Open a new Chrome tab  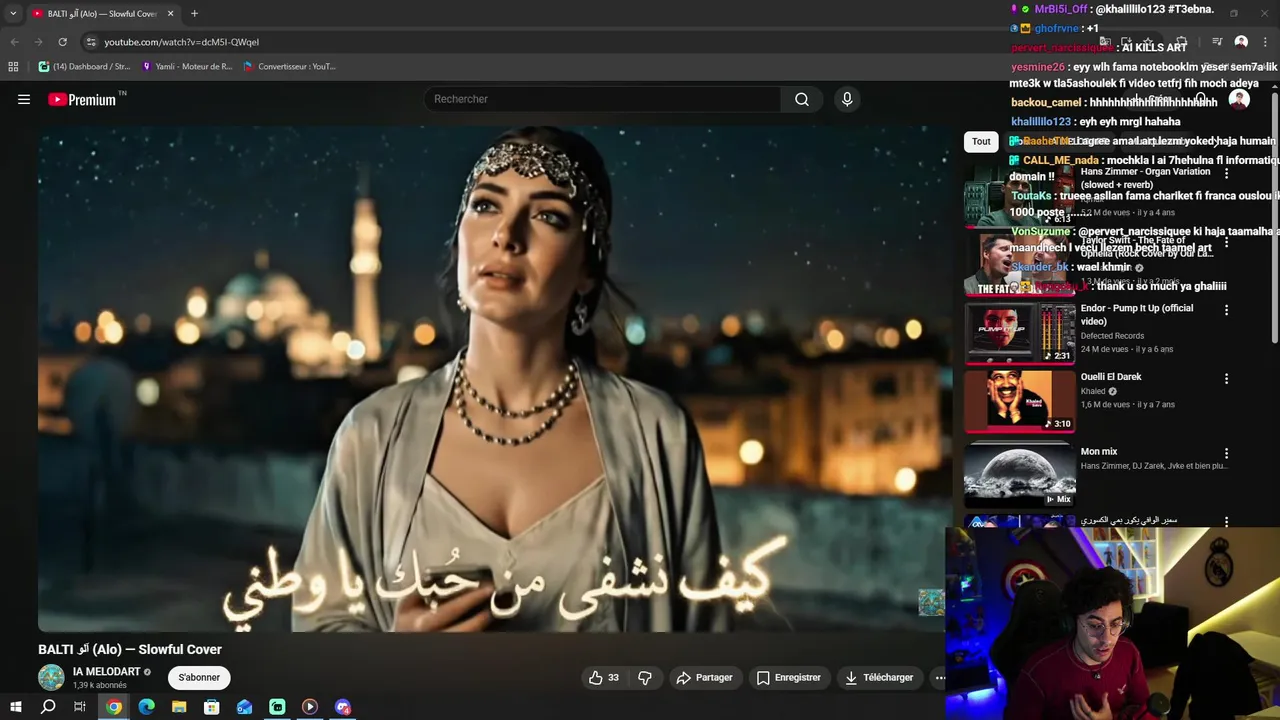[194, 14]
